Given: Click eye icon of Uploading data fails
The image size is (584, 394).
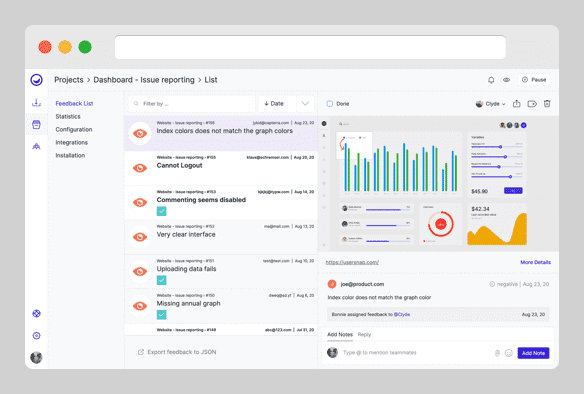Looking at the screenshot, I should [140, 271].
